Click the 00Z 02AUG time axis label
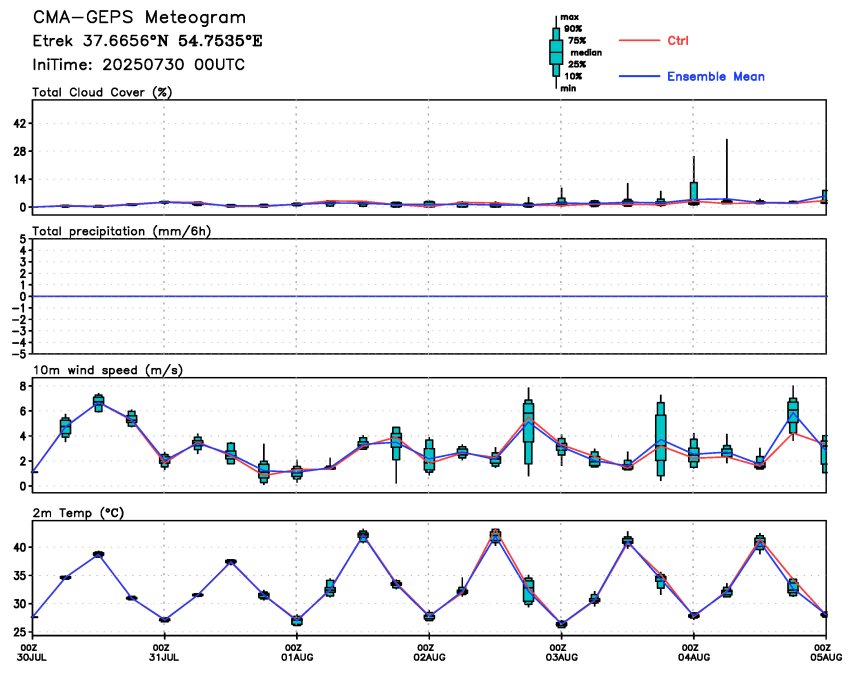 429,652
